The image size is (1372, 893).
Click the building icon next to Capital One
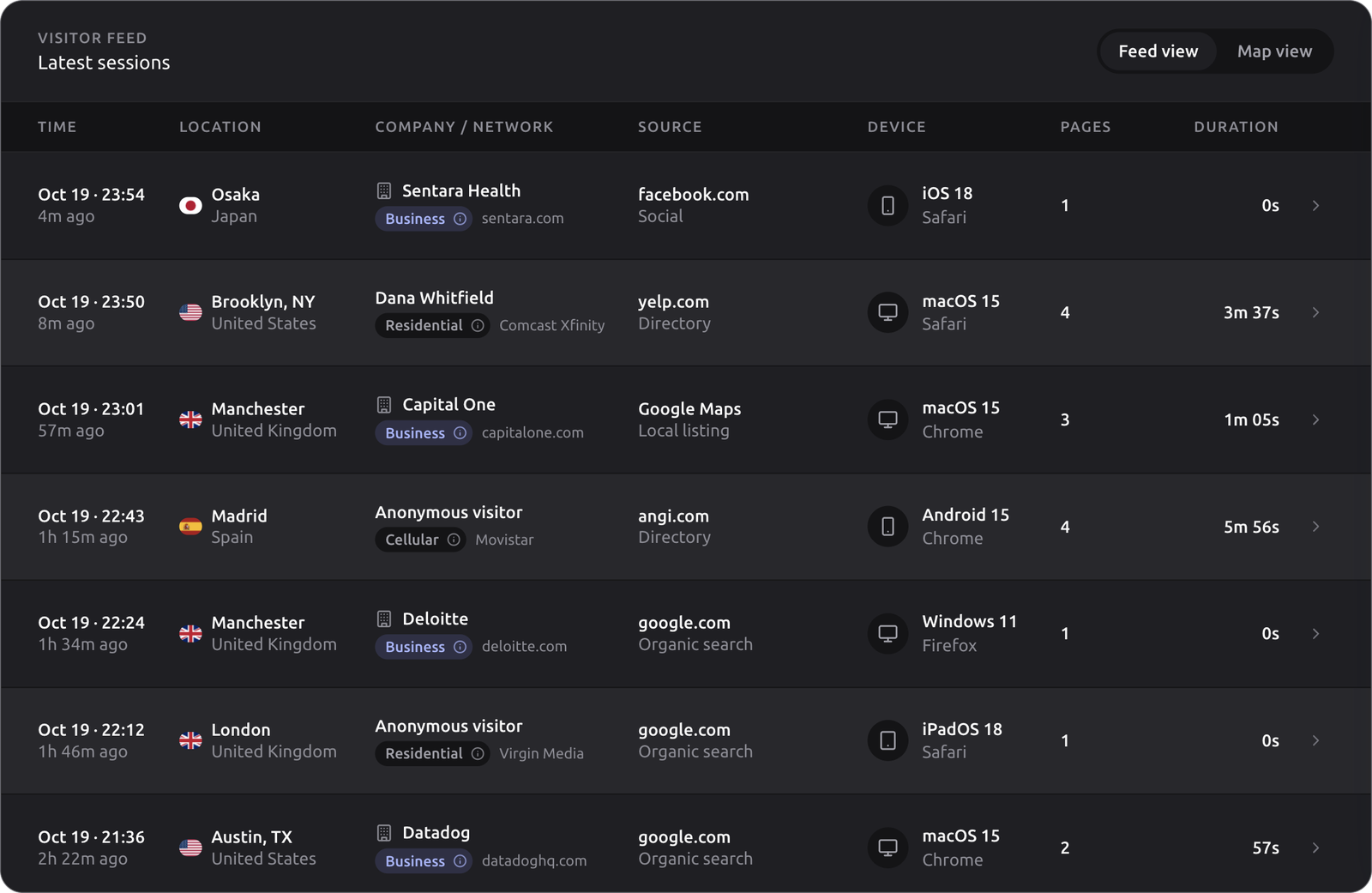384,404
